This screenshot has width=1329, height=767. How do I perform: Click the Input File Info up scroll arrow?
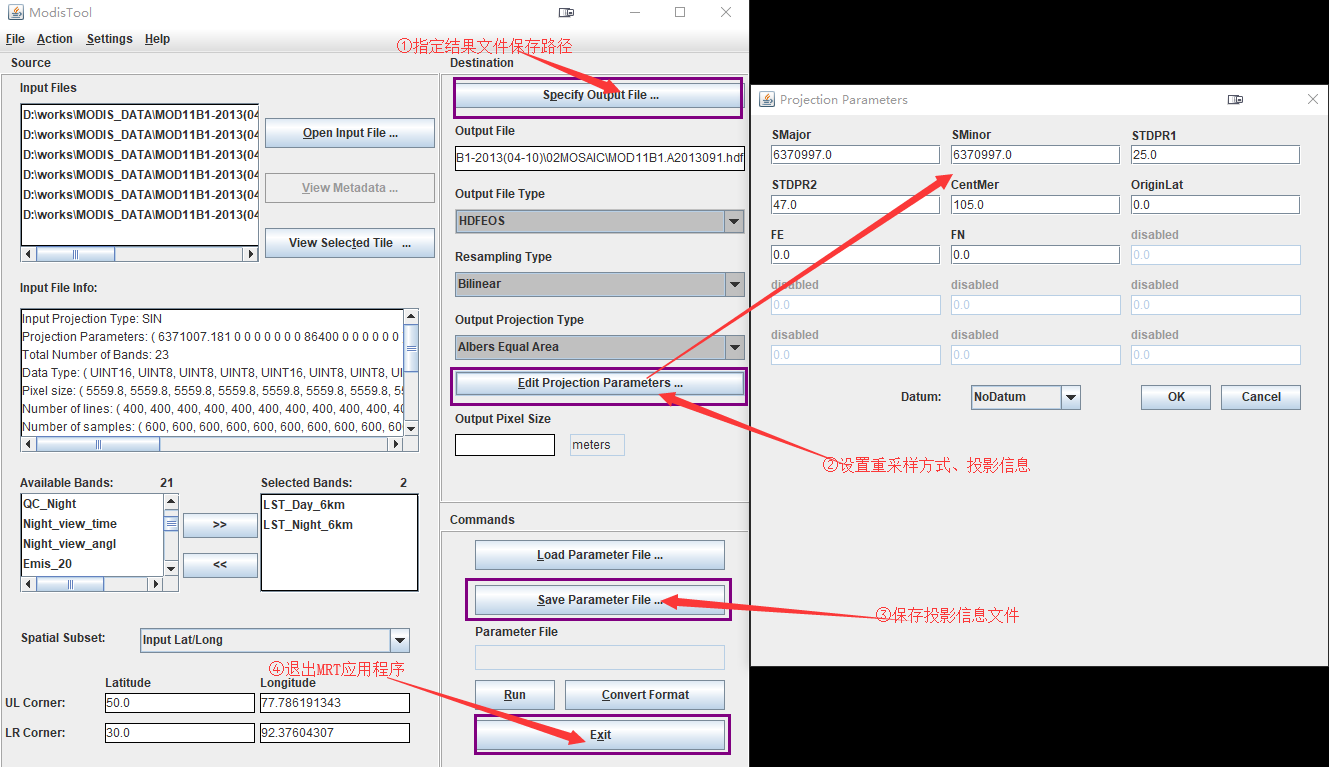(x=409, y=314)
